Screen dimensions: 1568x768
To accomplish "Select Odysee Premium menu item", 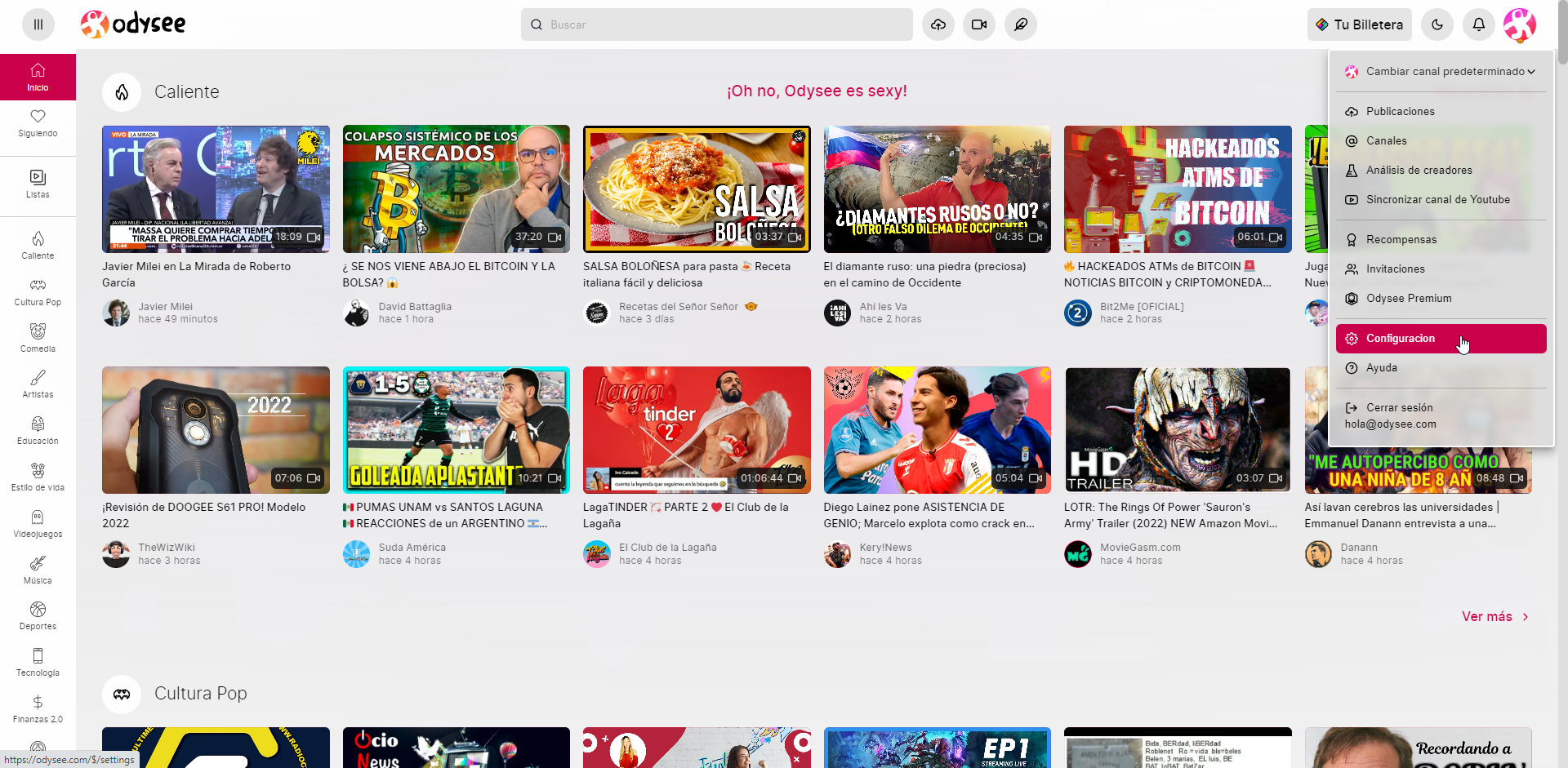I will pyautogui.click(x=1441, y=299).
